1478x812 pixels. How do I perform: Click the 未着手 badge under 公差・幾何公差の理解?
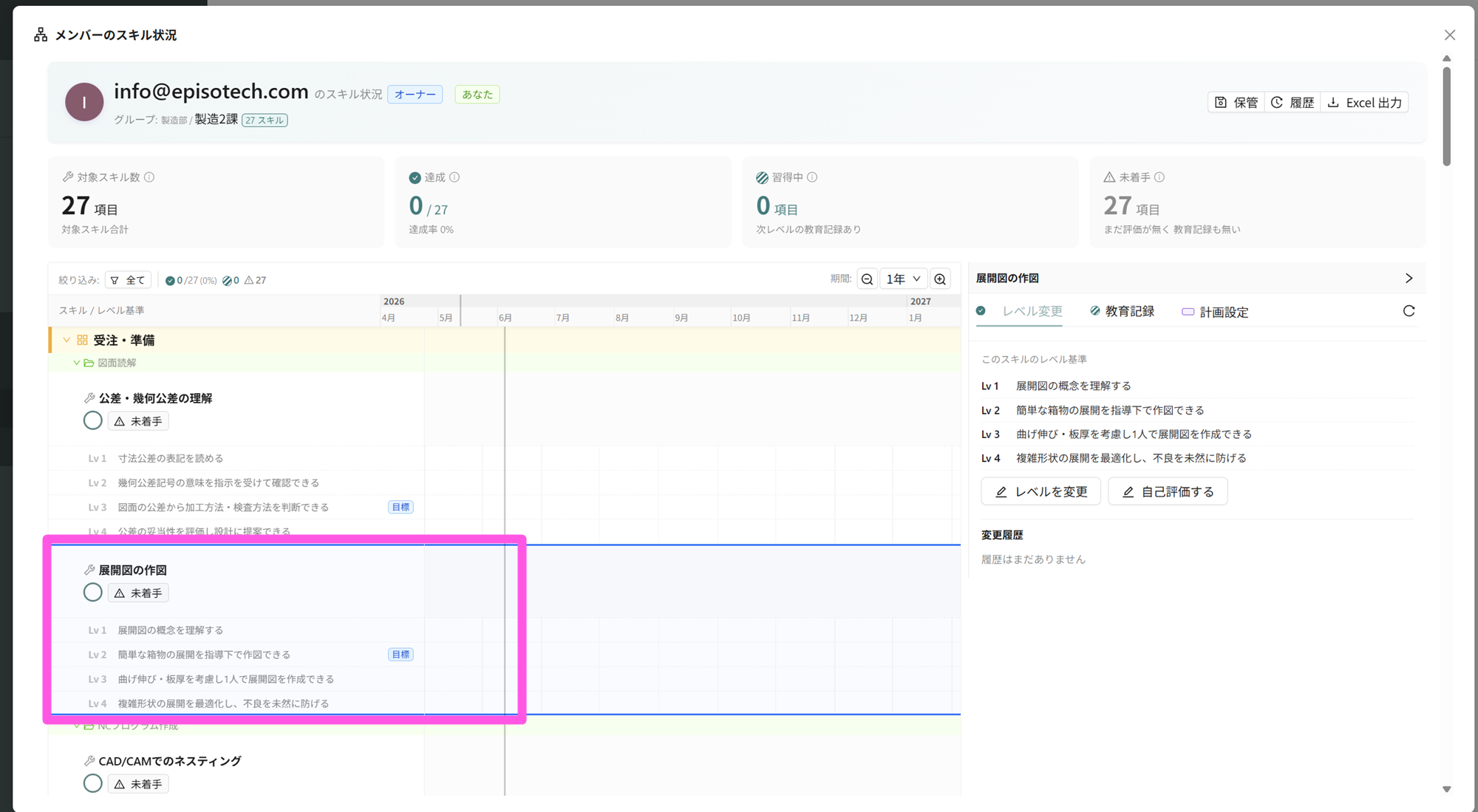pyautogui.click(x=138, y=421)
